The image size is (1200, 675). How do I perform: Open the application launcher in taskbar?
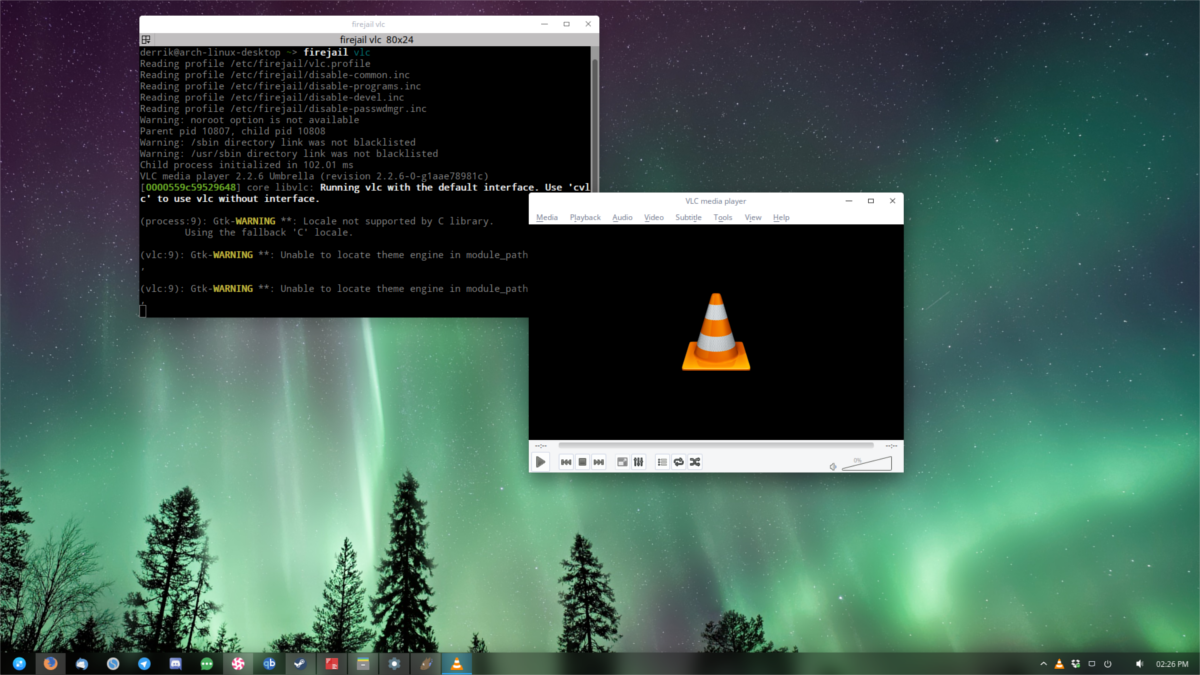(x=19, y=663)
